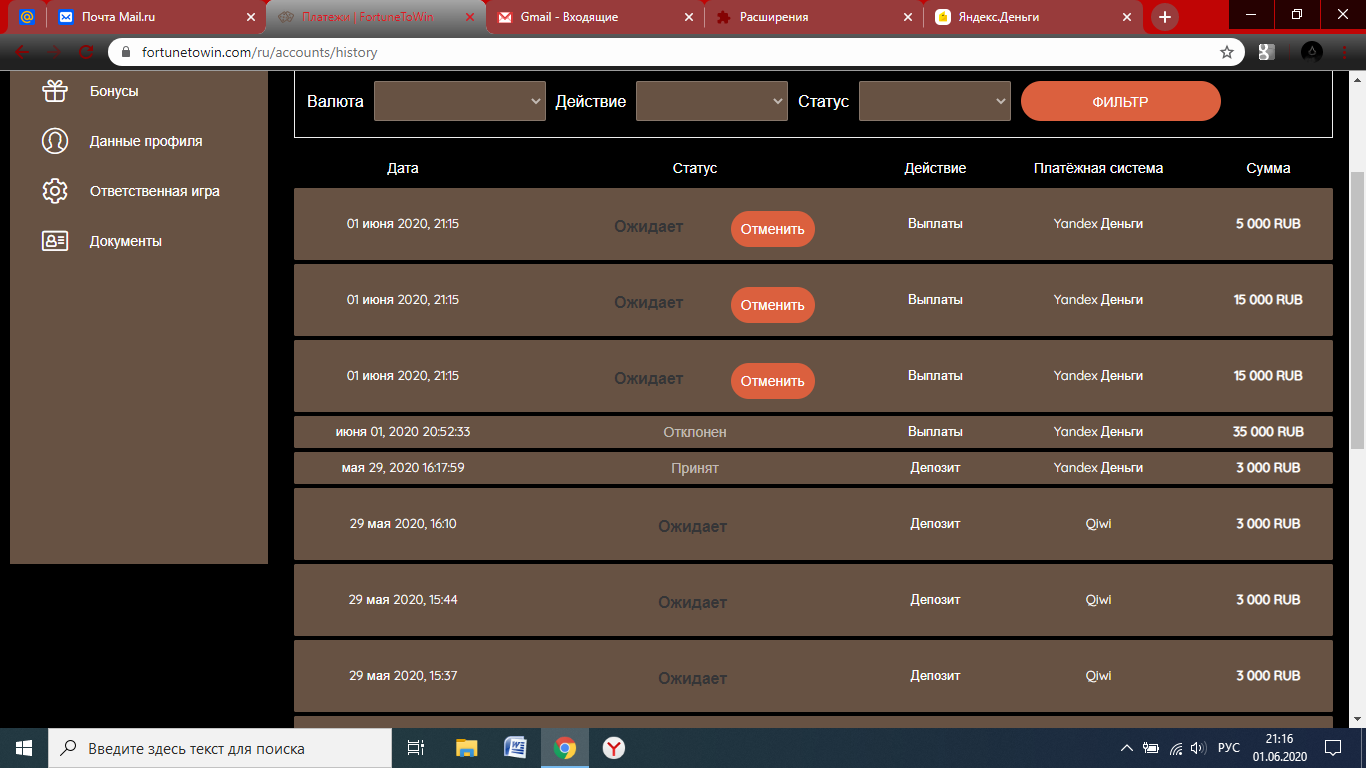Click the 5 000 RUB amount

click(x=1268, y=224)
